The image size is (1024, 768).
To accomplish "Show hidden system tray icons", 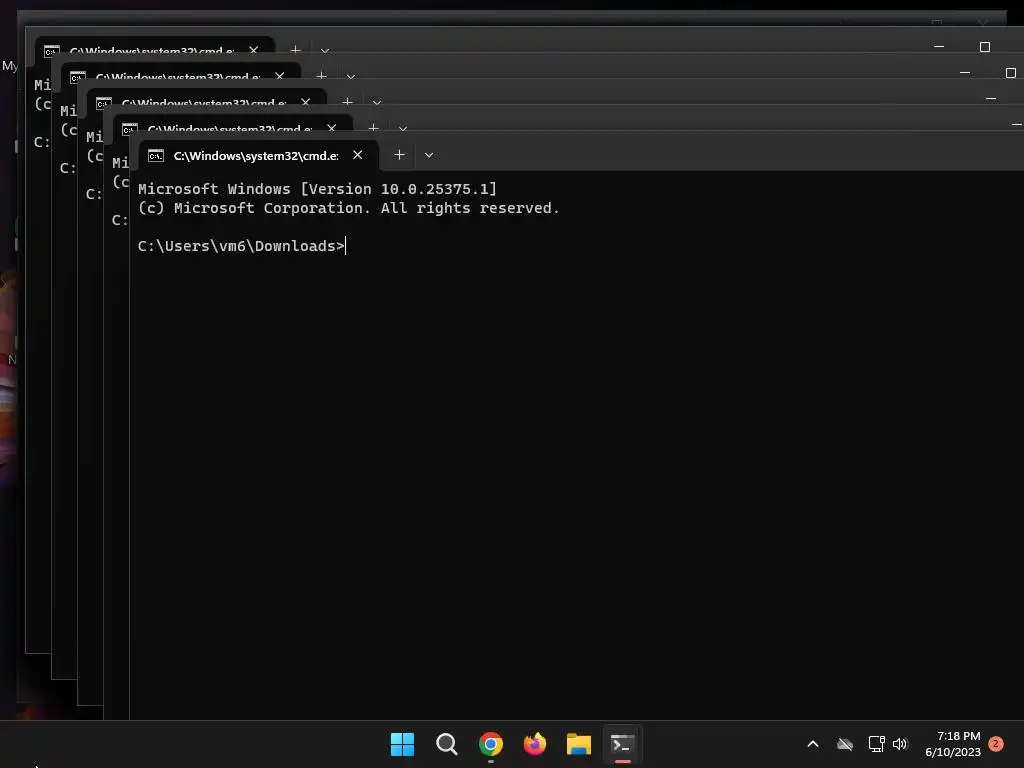I will coord(813,744).
